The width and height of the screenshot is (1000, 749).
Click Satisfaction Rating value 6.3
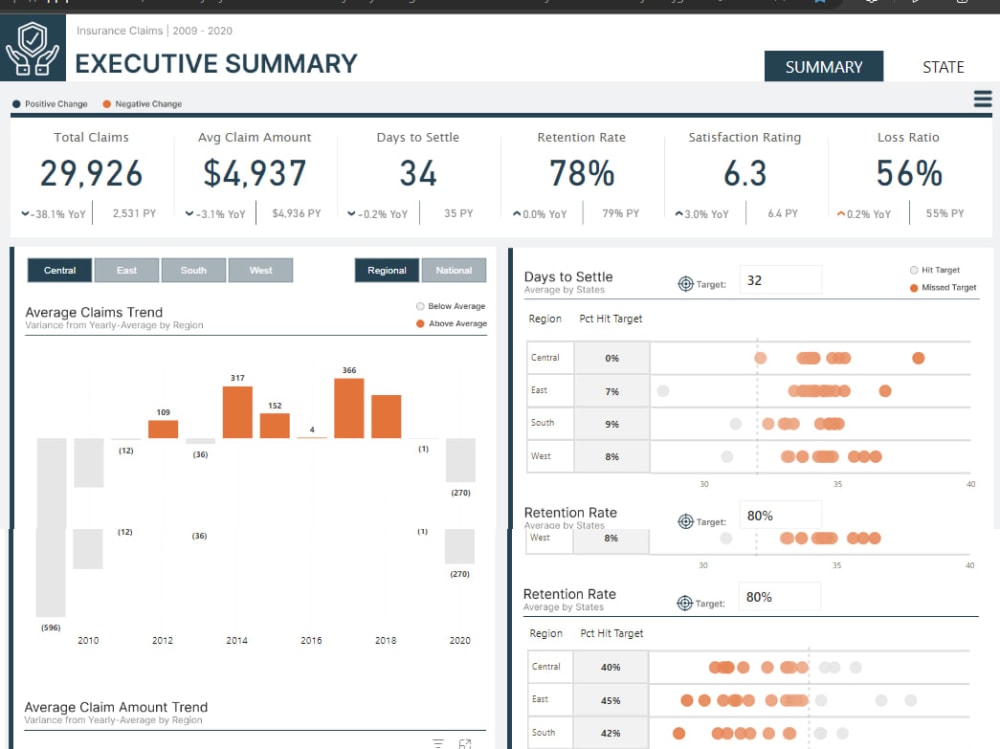(745, 174)
